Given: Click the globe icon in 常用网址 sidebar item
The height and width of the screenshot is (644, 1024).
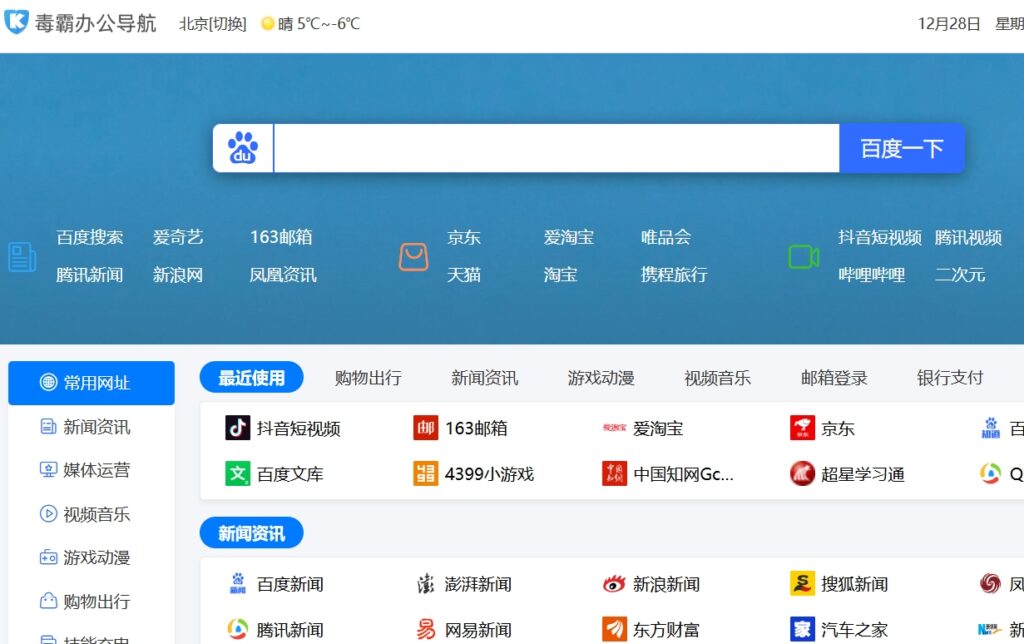Looking at the screenshot, I should click(x=48, y=382).
